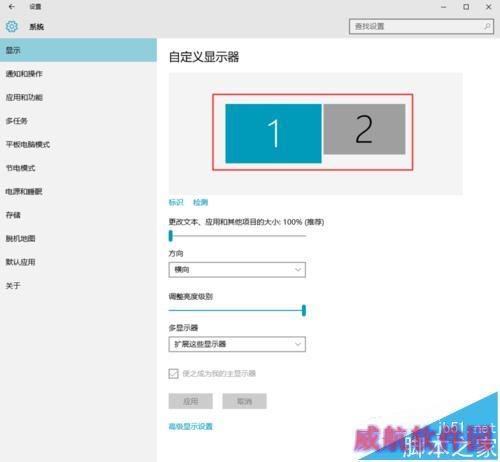
Task: Open 显示 settings category
Action: 78,50
